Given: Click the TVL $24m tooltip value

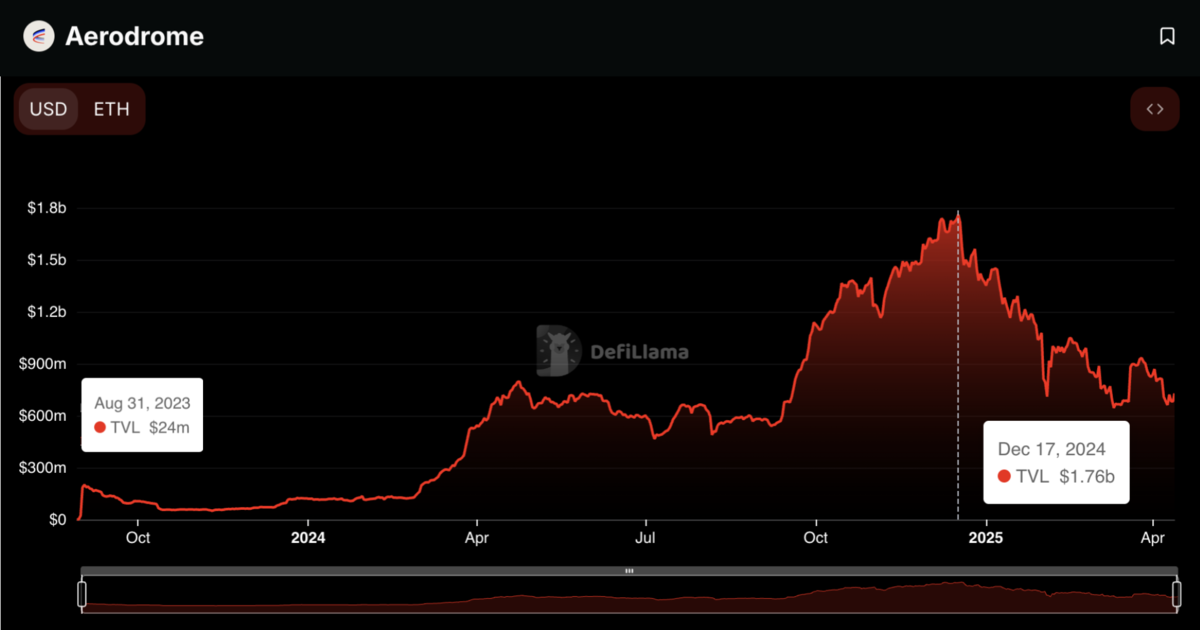Looking at the screenshot, I should (x=142, y=428).
